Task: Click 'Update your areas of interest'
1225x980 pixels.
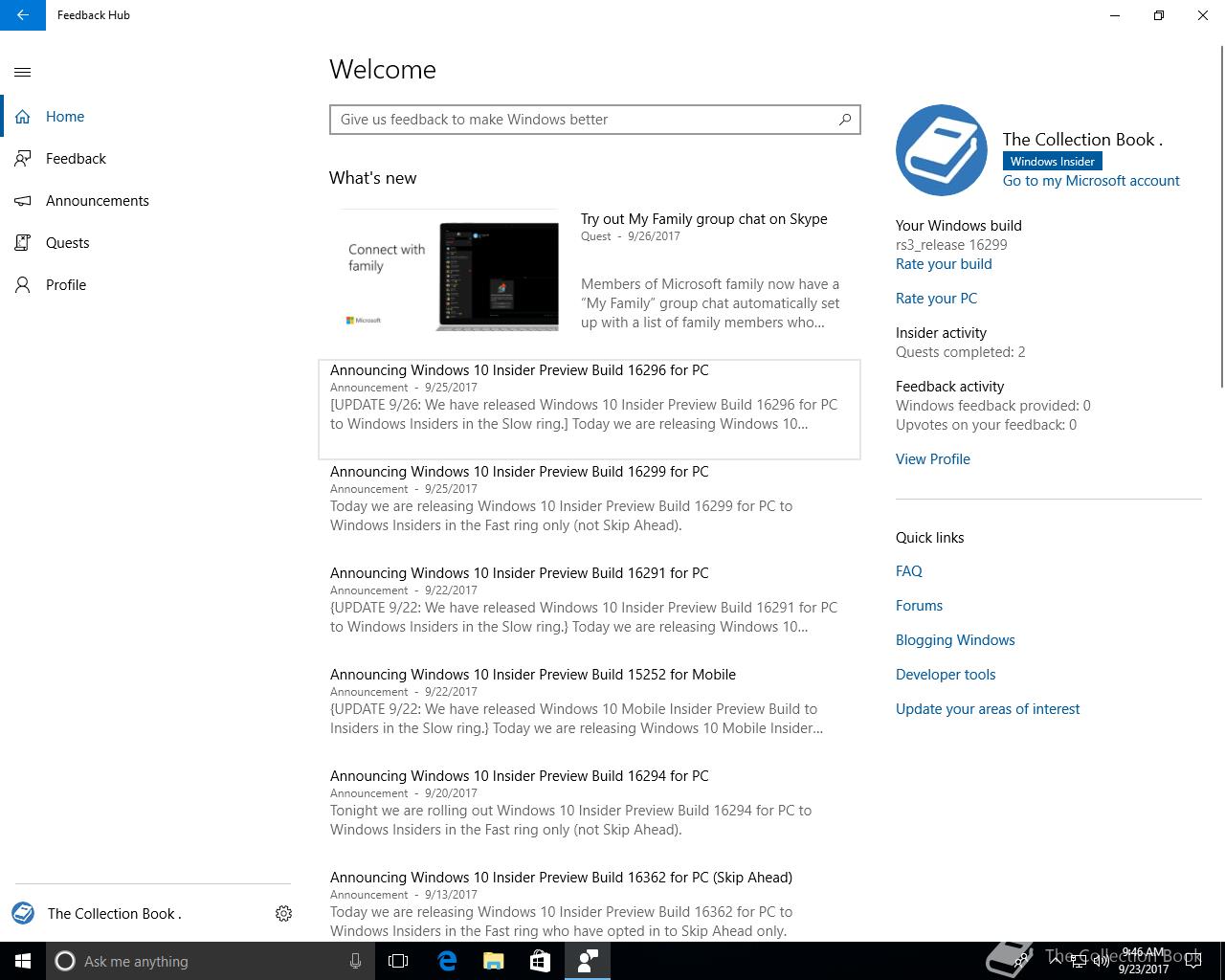Action: [988, 709]
